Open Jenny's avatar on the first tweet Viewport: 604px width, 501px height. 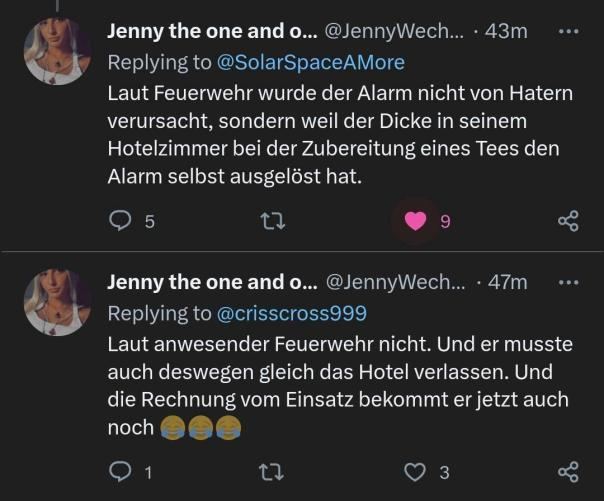[x=57, y=51]
